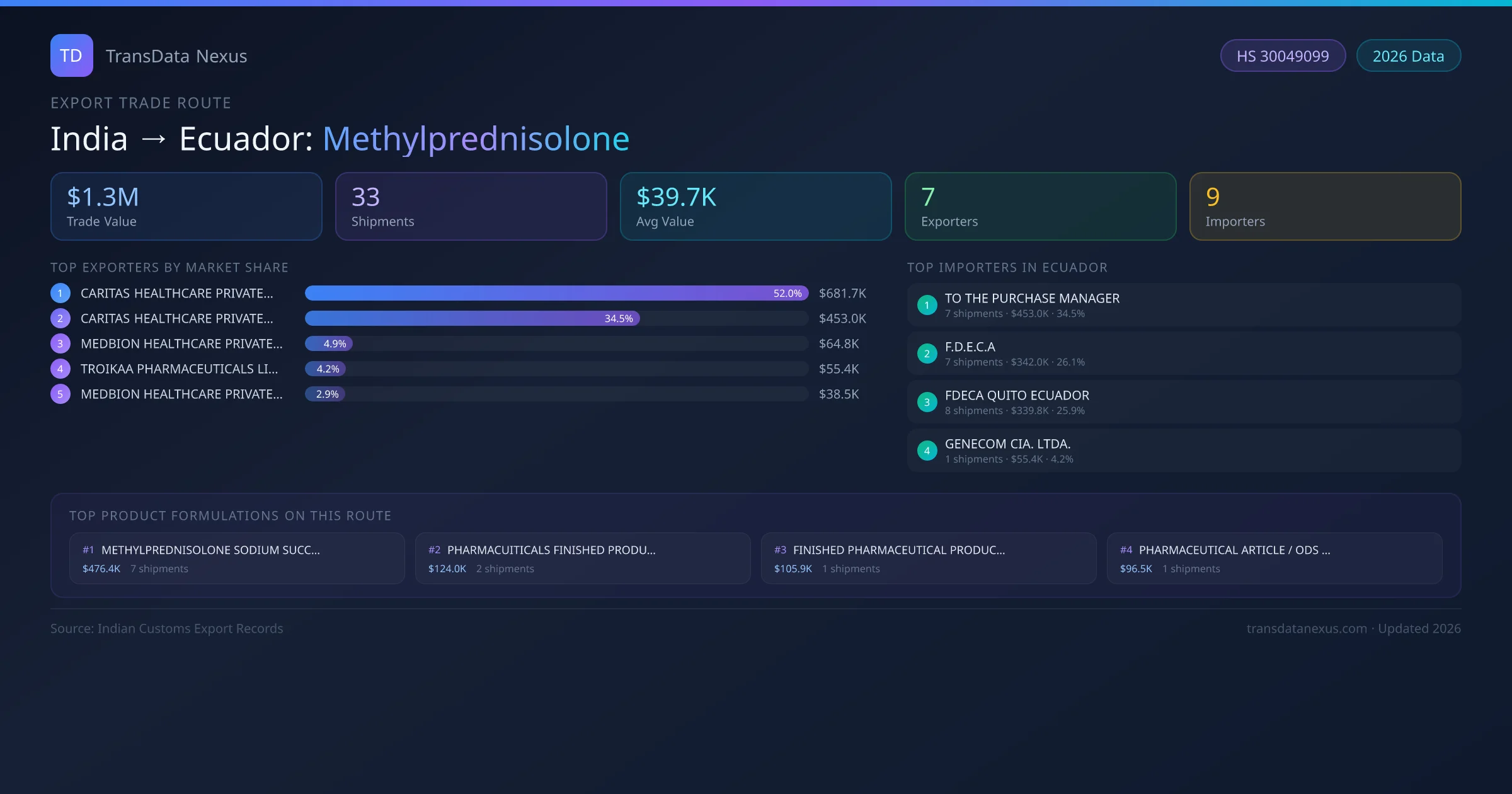
Task: Click the 34.5% market share bar
Action: pos(472,318)
